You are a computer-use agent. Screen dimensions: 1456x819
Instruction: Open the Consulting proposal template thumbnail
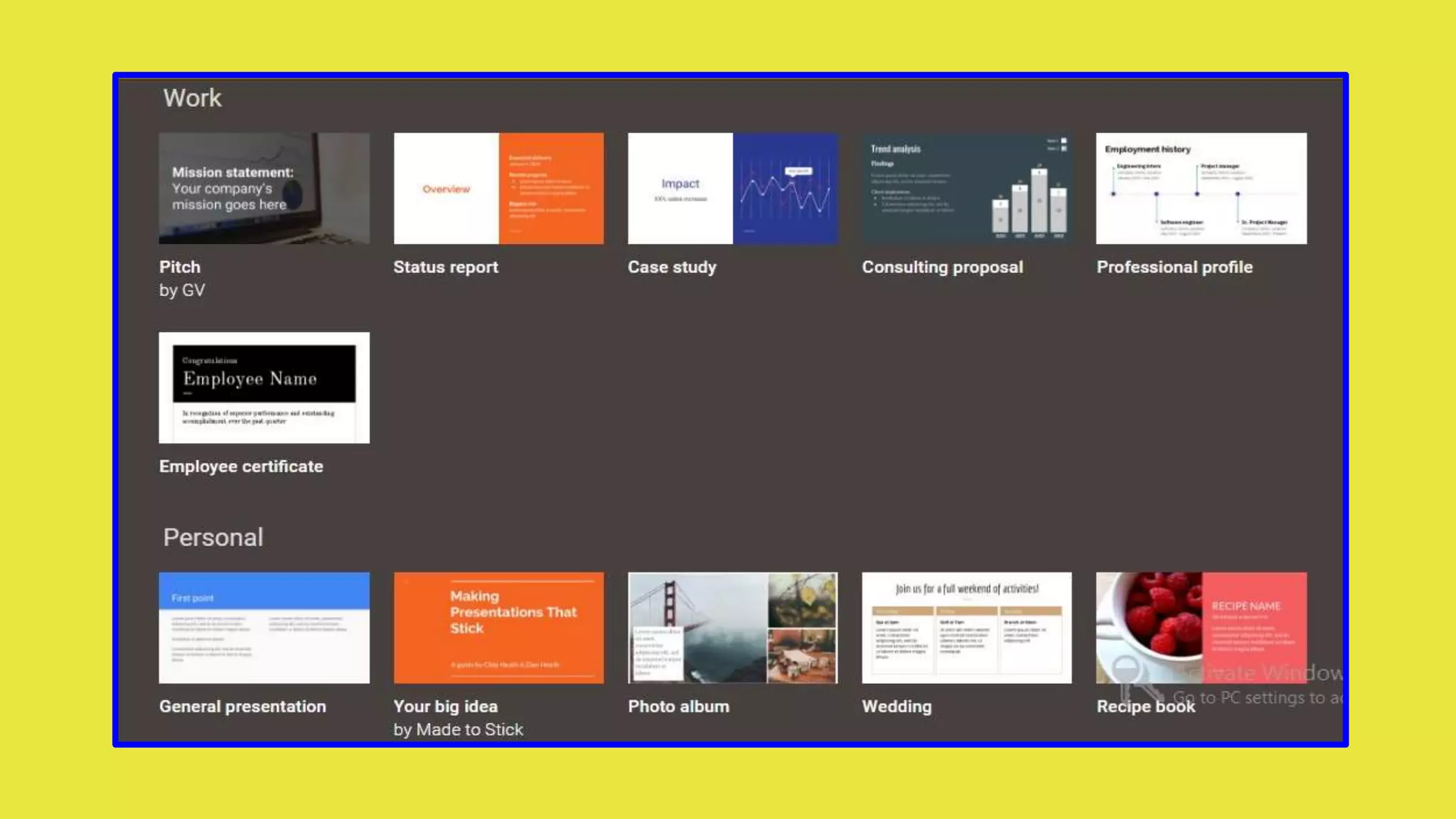pos(966,188)
